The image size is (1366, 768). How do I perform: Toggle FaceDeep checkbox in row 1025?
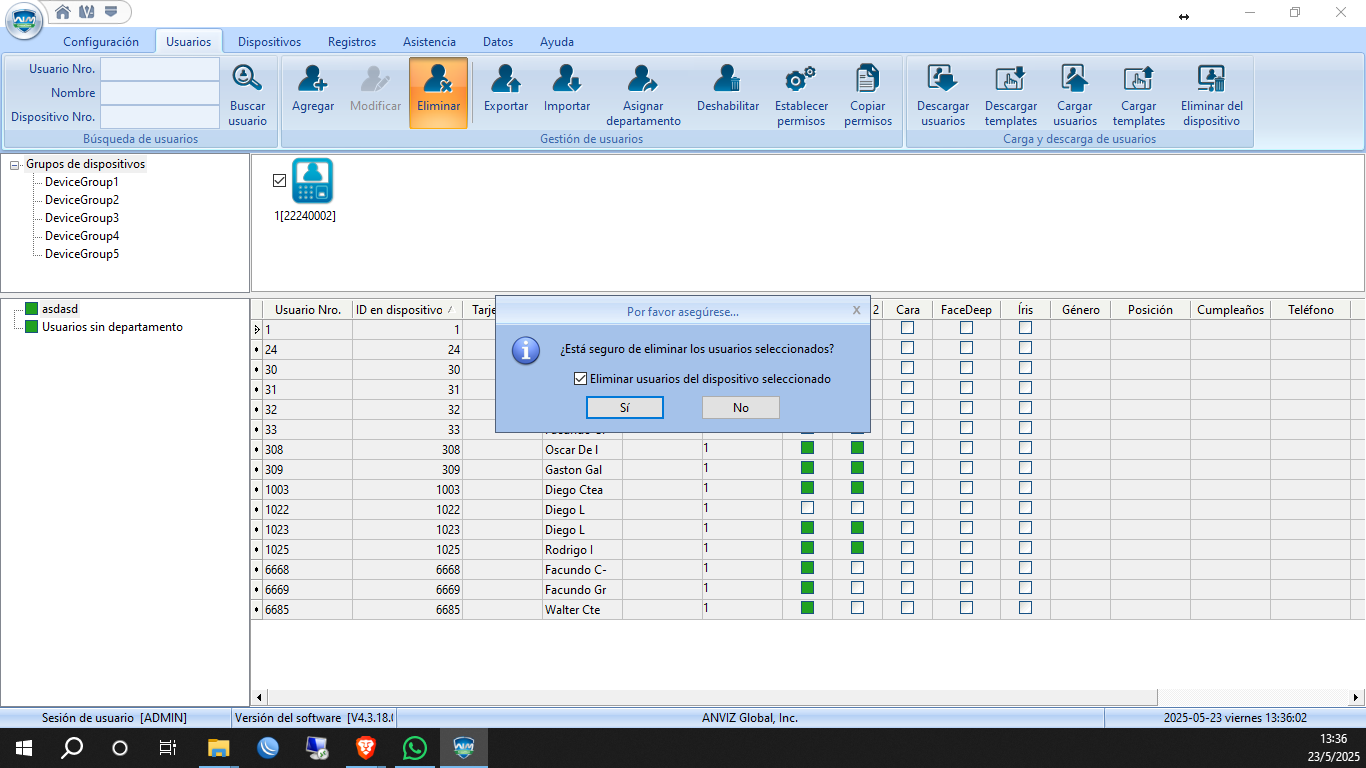(x=967, y=548)
